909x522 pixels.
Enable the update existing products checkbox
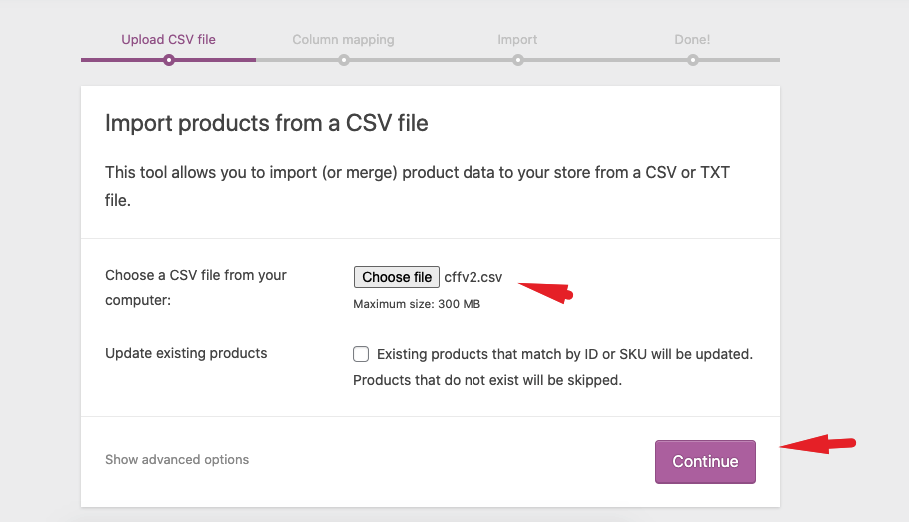(x=361, y=354)
